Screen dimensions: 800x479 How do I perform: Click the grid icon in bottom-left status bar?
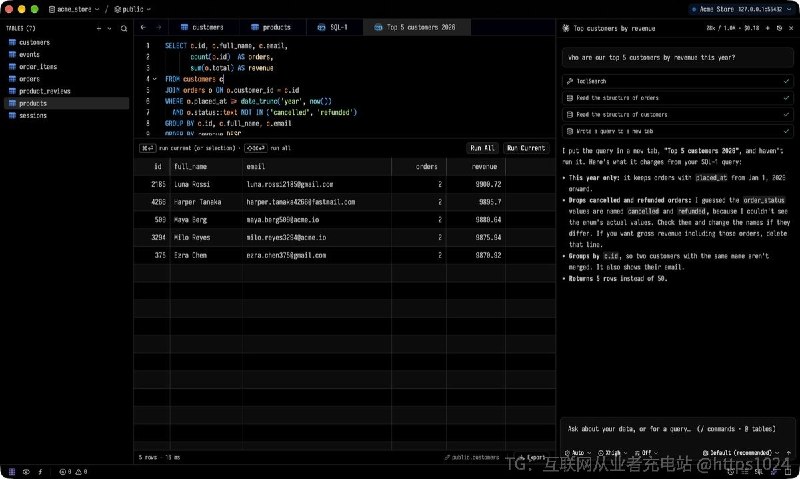[12, 472]
